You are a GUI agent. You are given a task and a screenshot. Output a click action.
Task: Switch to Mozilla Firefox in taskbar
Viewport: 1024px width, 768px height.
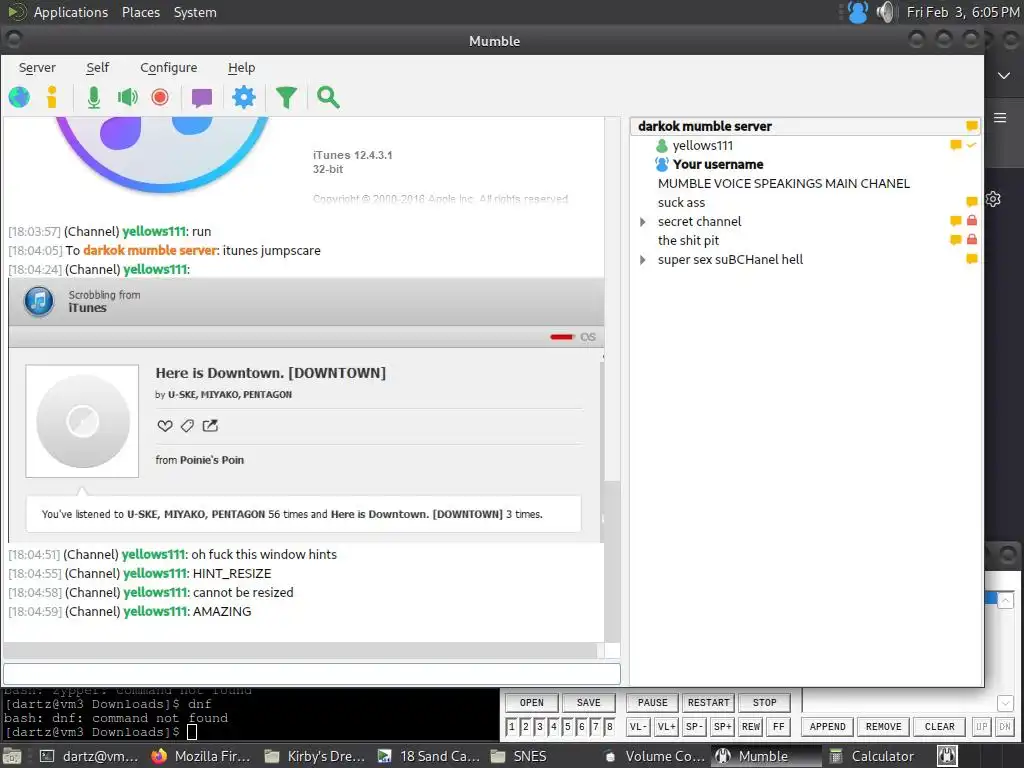click(201, 756)
